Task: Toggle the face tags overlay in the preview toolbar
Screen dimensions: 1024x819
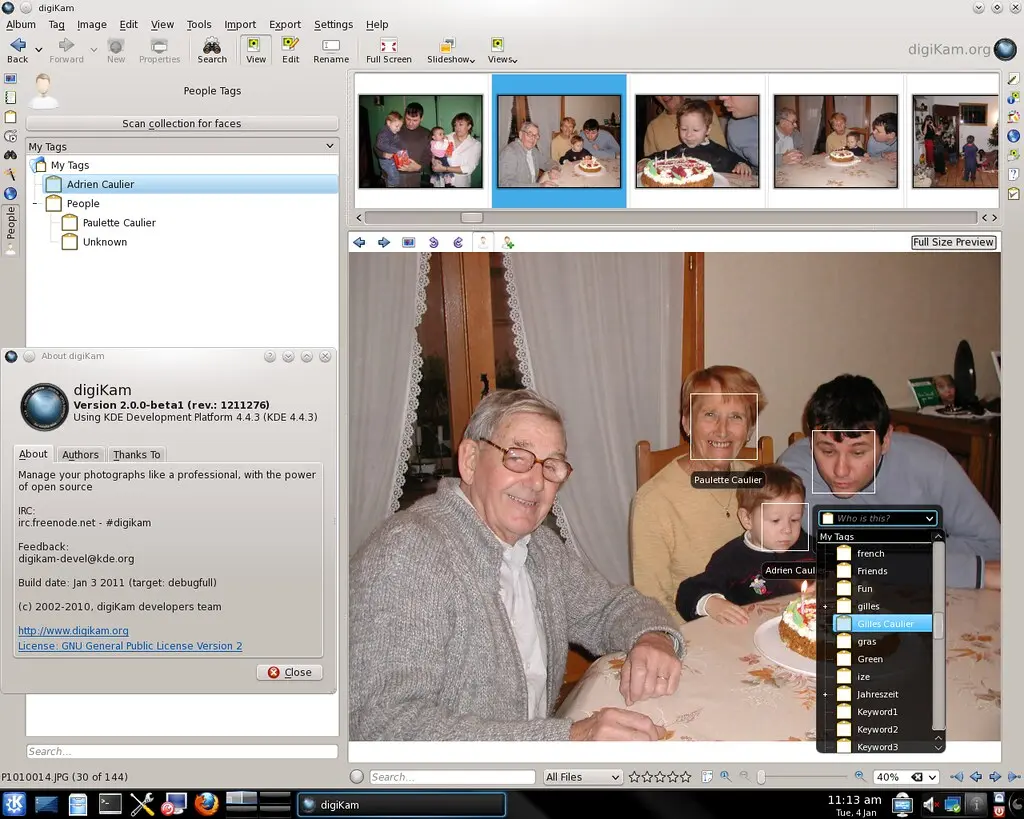Action: click(x=482, y=242)
